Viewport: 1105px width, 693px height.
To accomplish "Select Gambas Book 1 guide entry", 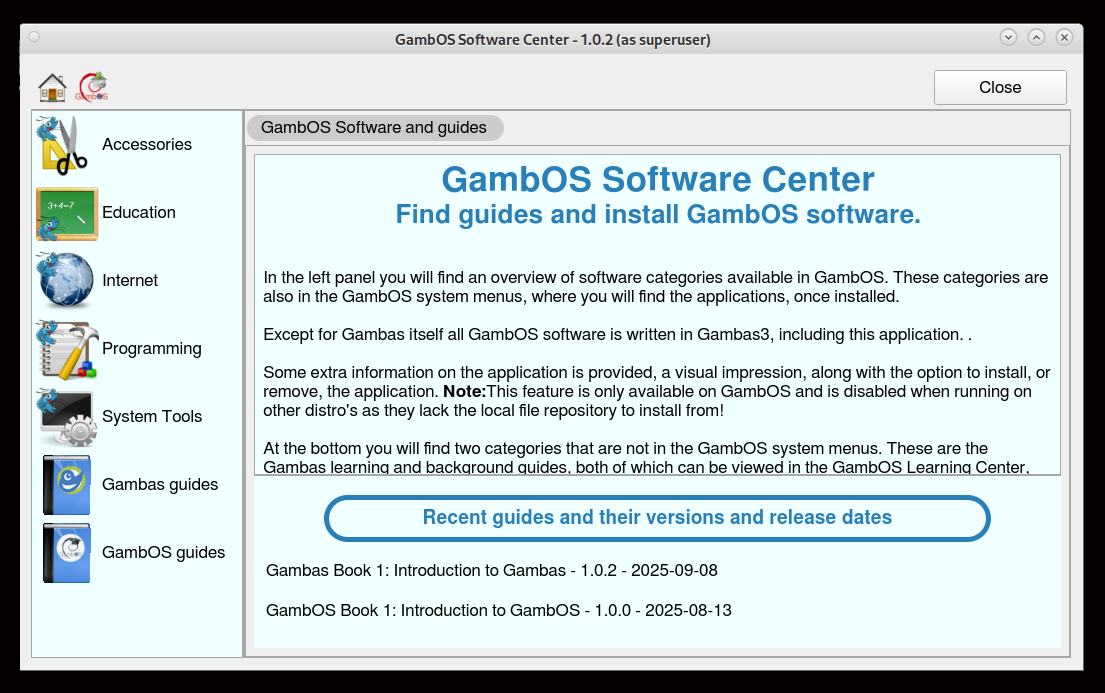I will pos(491,571).
